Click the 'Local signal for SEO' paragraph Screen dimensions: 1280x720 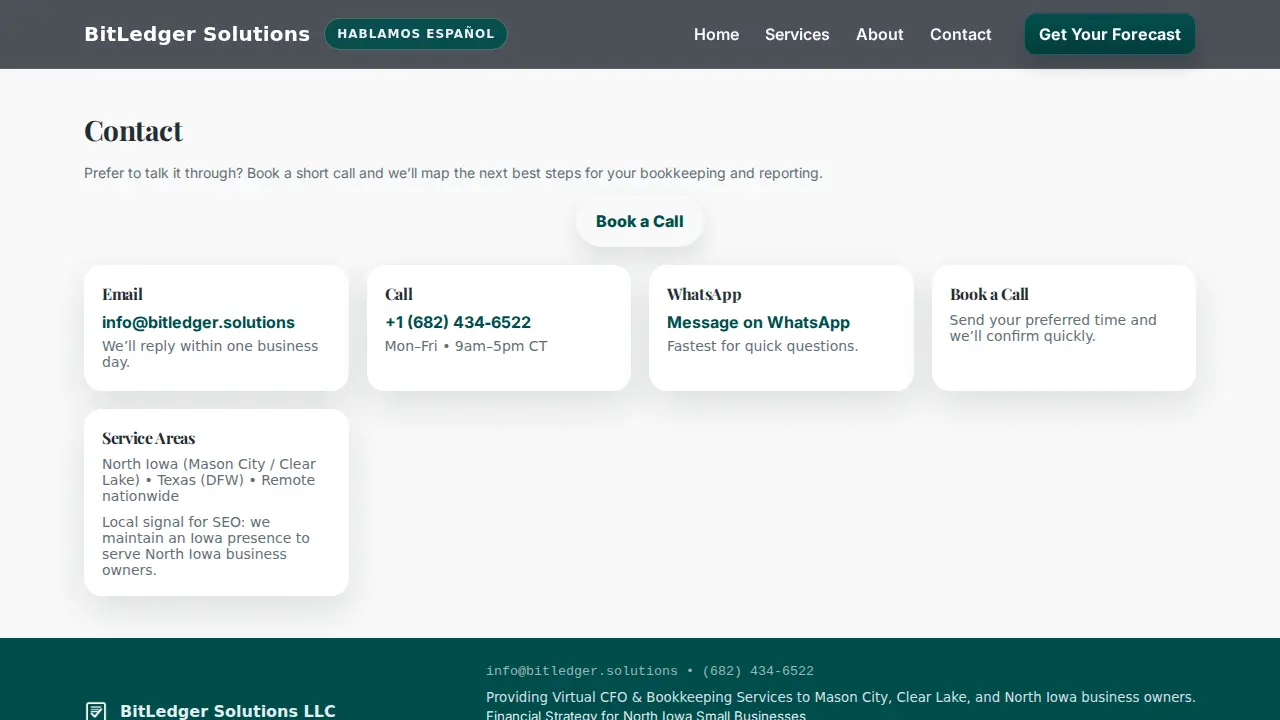point(206,546)
